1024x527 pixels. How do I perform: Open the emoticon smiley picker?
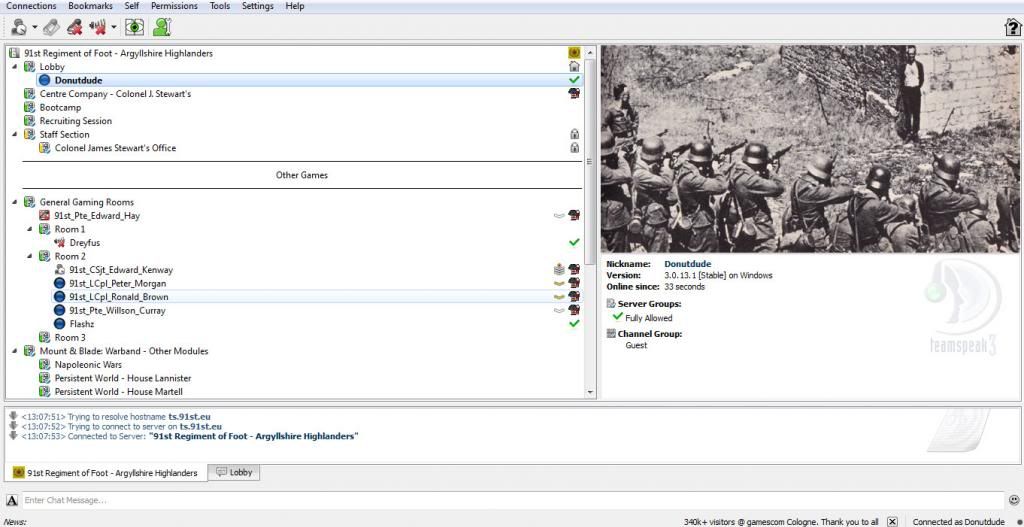point(1013,500)
